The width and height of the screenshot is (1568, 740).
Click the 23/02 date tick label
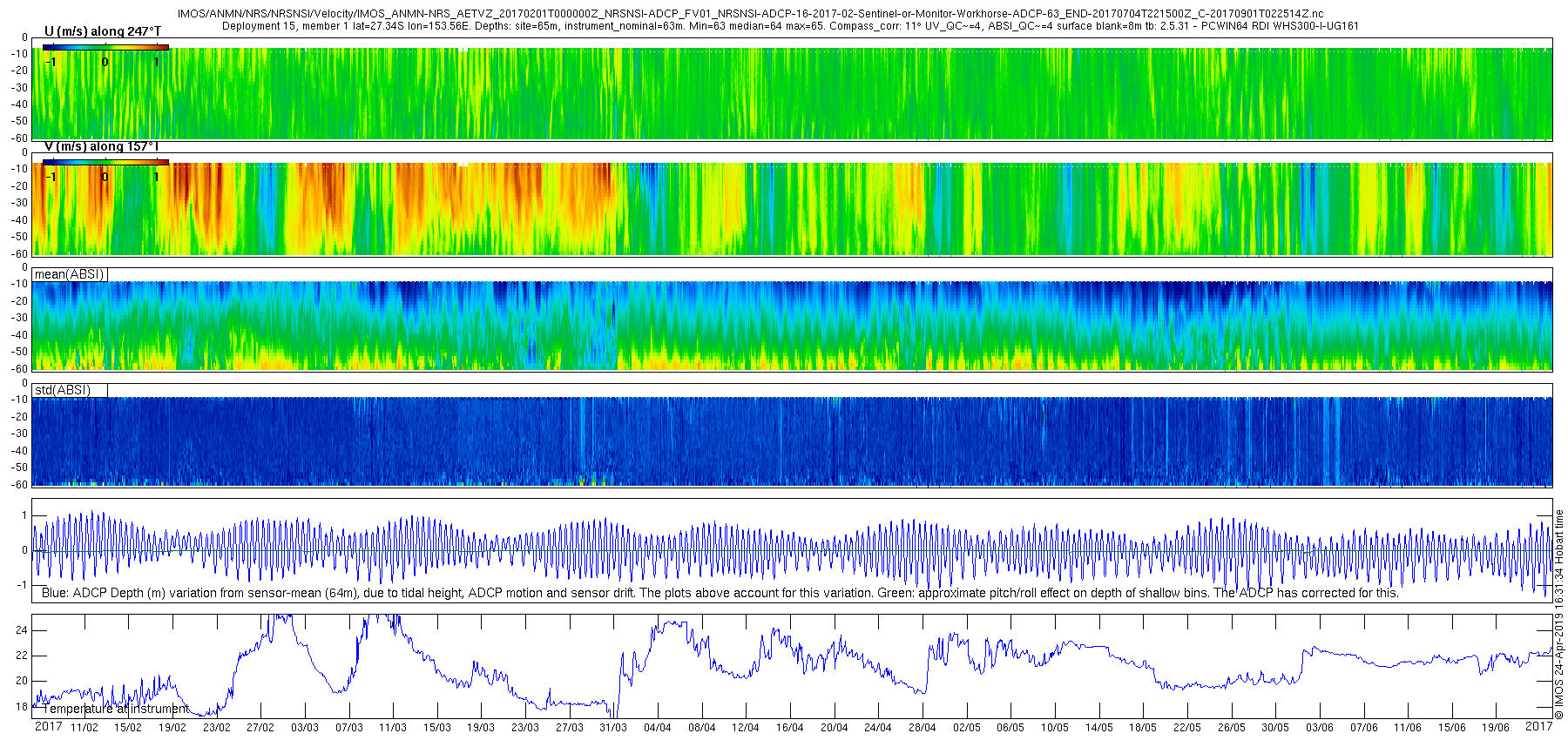(217, 728)
